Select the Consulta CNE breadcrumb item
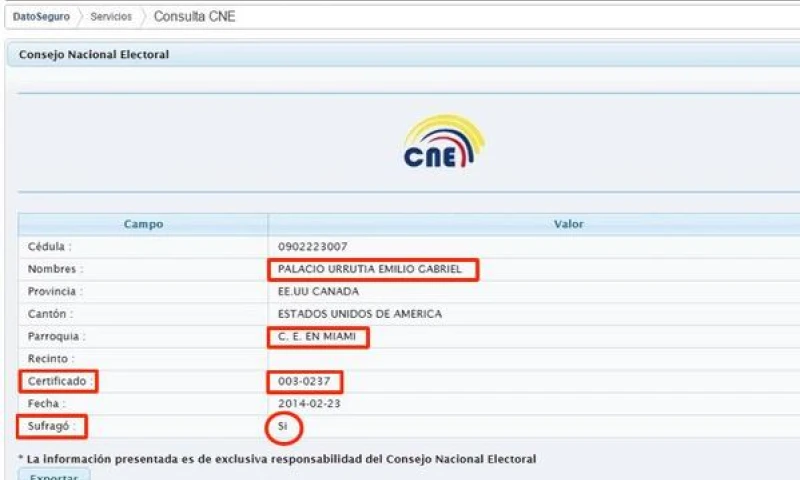 [194, 17]
